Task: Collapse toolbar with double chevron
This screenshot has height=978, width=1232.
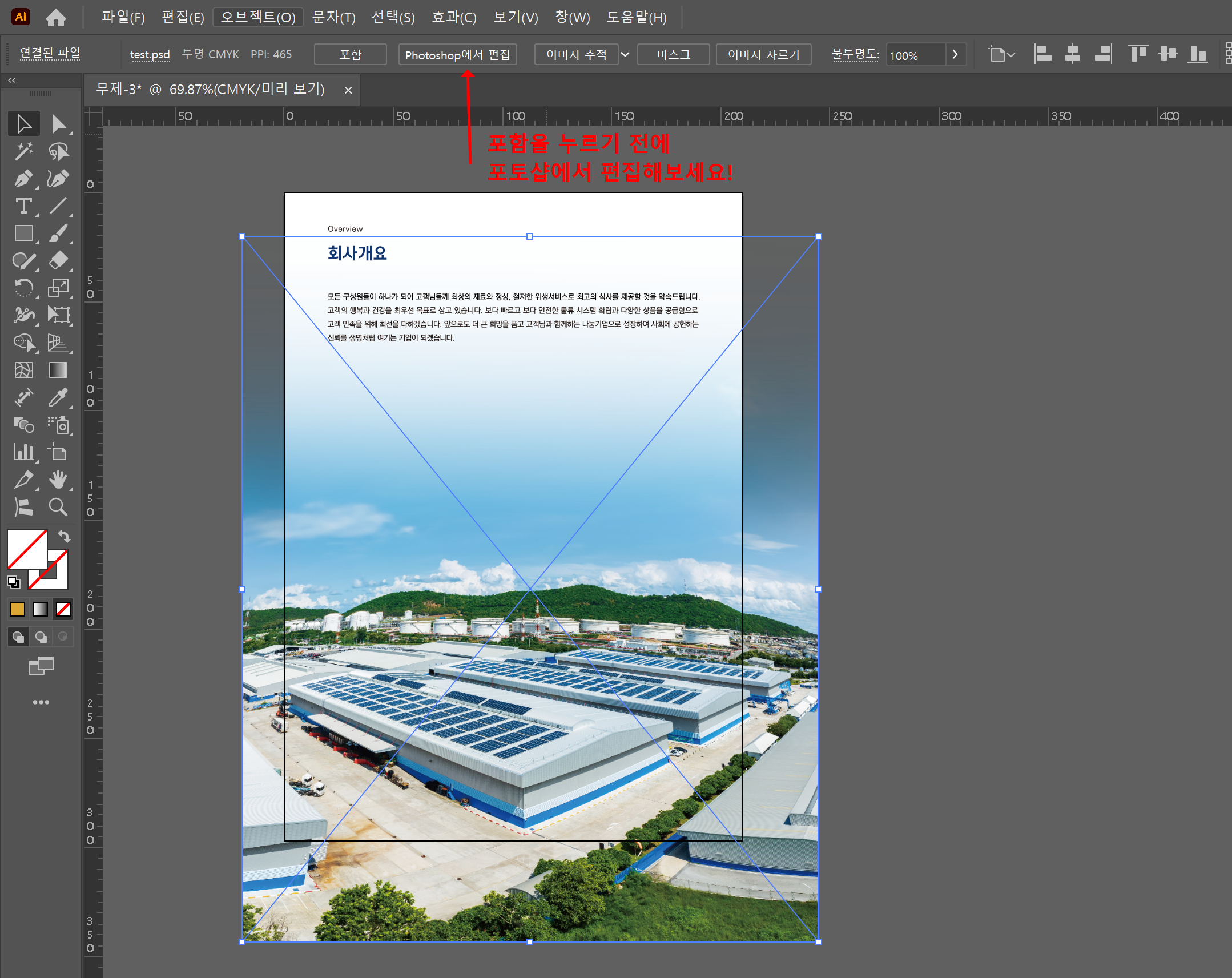Action: tap(11, 81)
